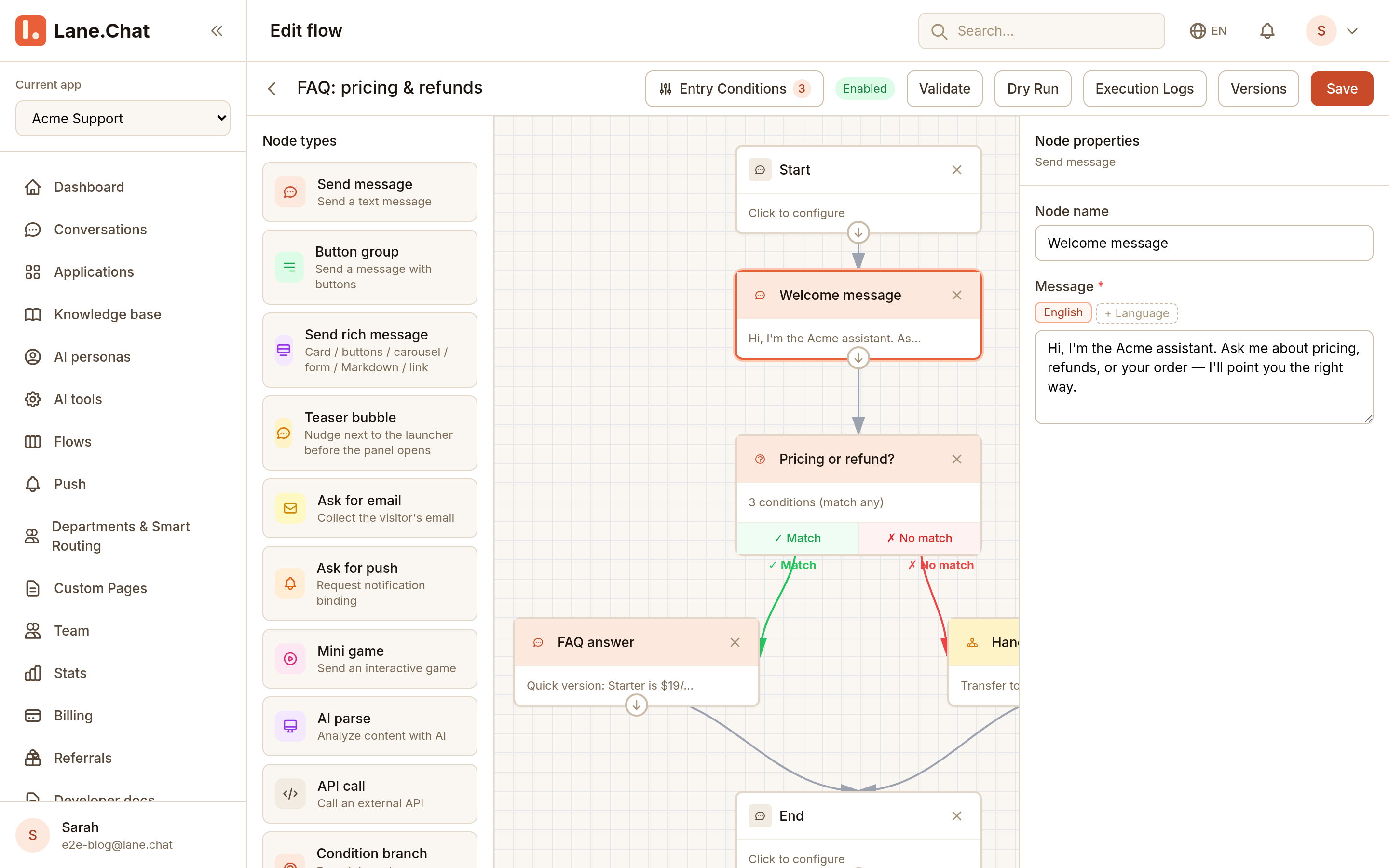Delete the Welcome message node via X
1389x868 pixels.
point(957,295)
